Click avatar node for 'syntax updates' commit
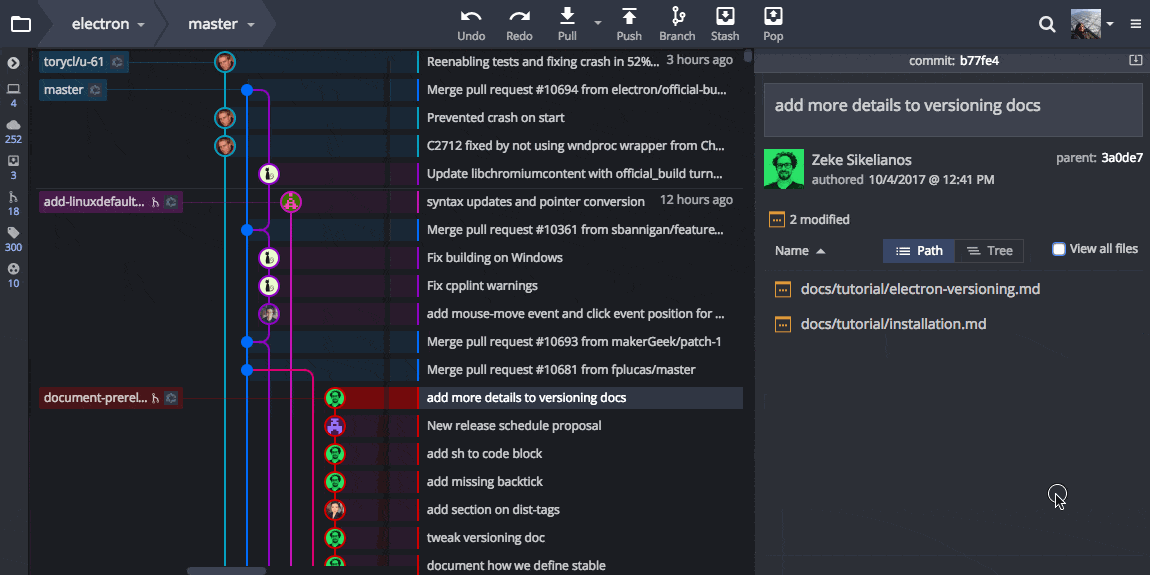Image resolution: width=1150 pixels, height=575 pixels. point(291,202)
